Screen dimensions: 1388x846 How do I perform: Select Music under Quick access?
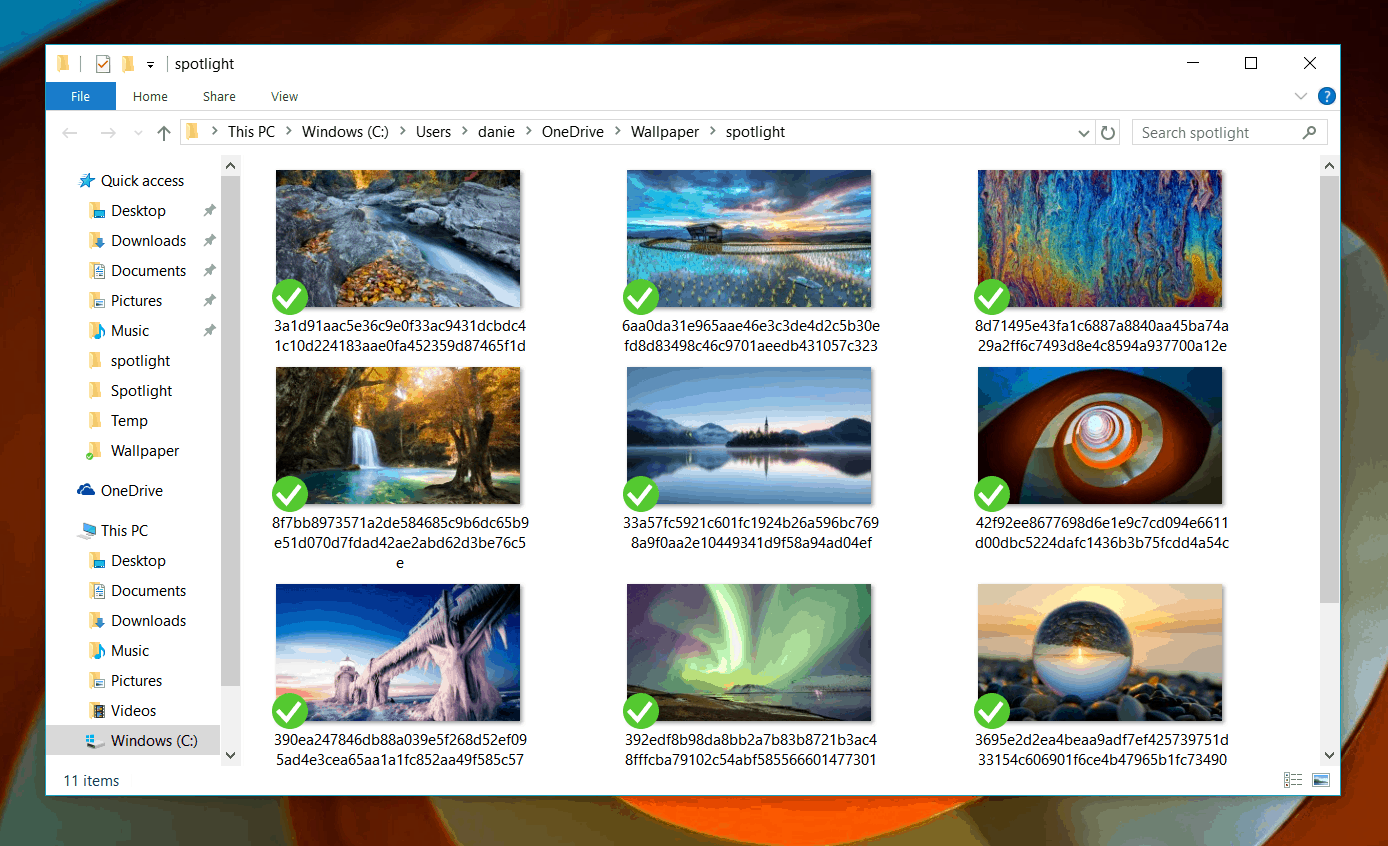pos(130,331)
